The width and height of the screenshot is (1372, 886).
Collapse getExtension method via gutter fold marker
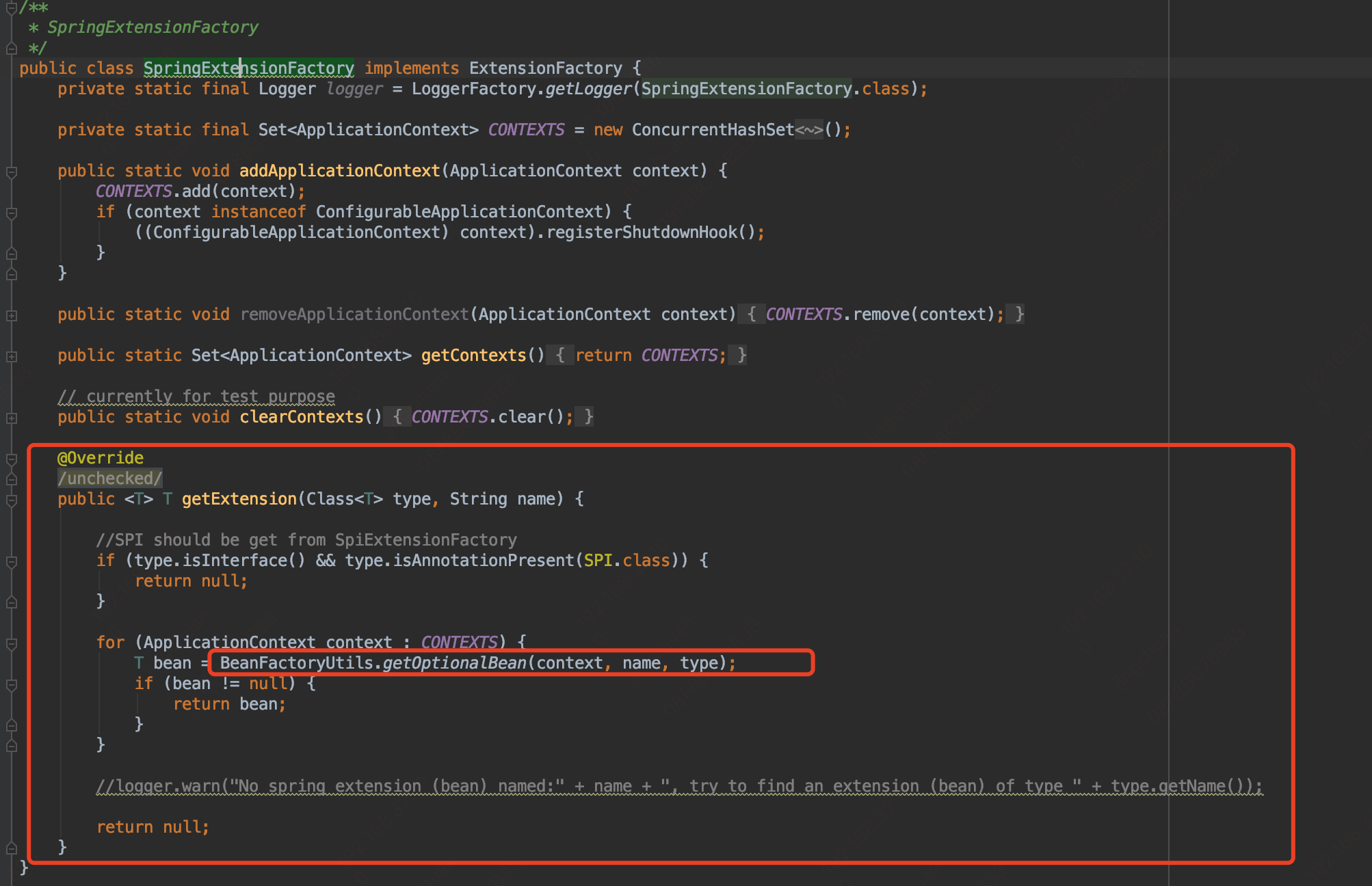tap(11, 500)
